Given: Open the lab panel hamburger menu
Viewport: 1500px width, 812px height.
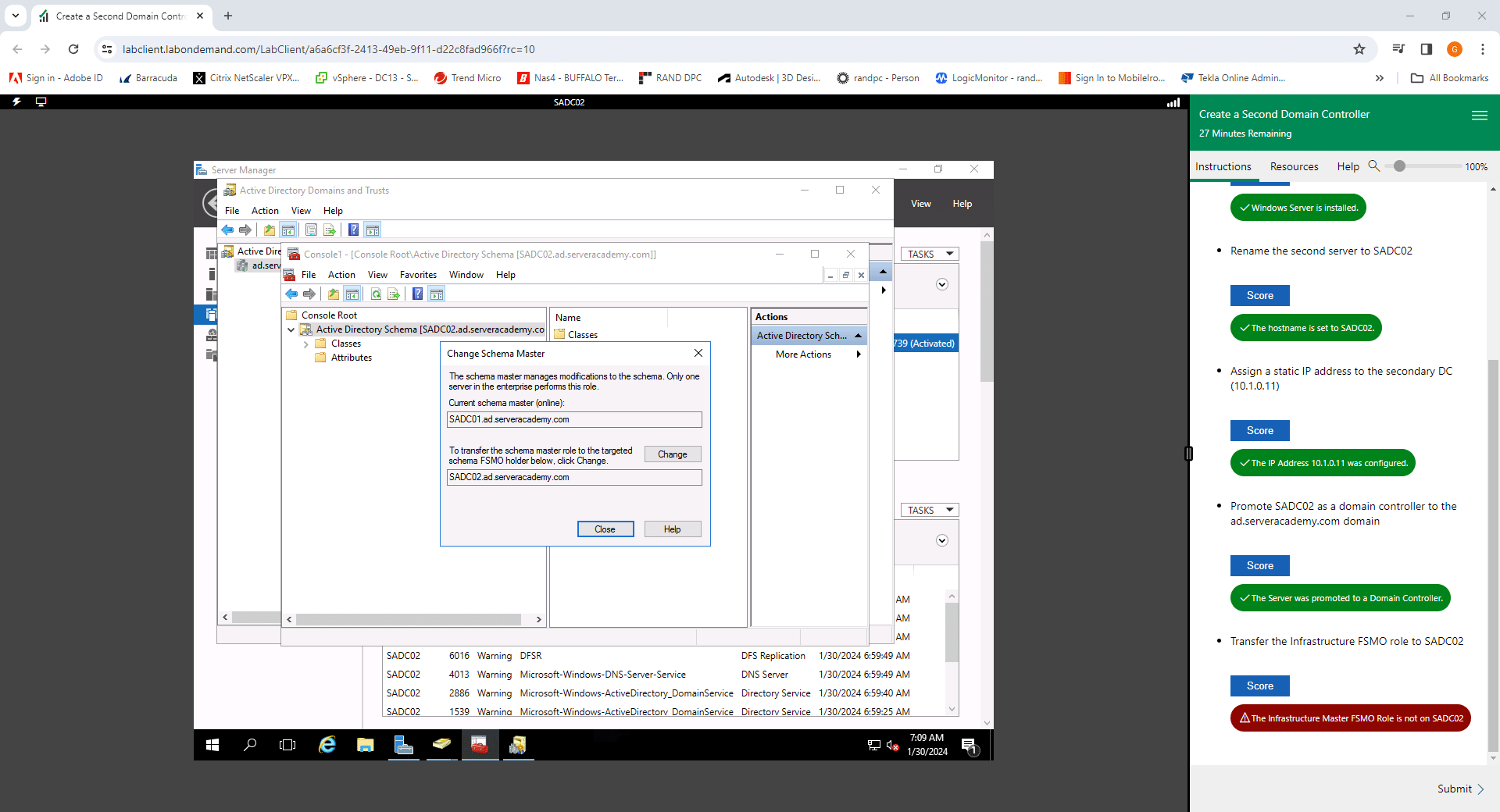Looking at the screenshot, I should (x=1479, y=115).
